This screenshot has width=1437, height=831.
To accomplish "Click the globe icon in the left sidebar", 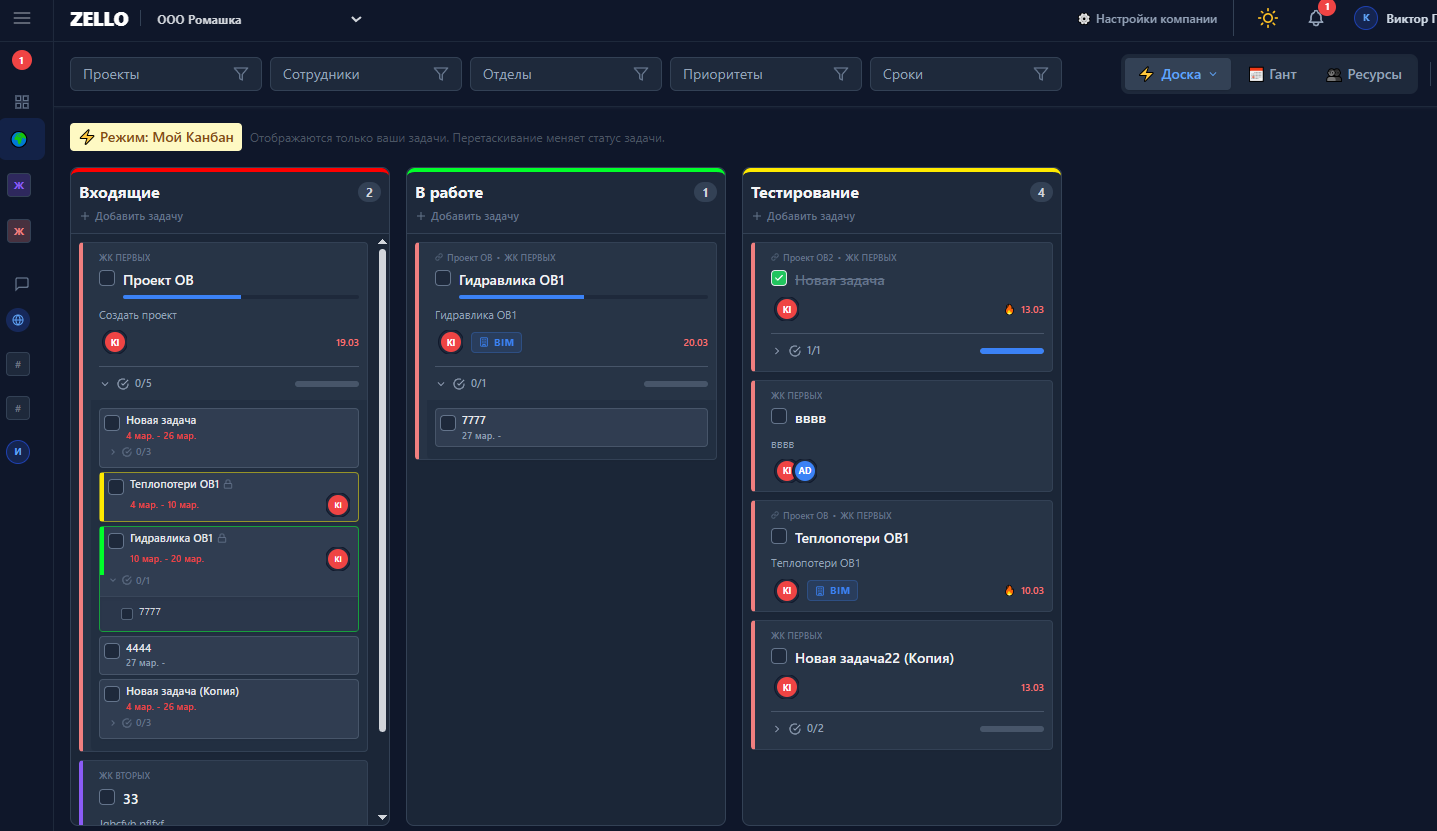I will coord(18,321).
